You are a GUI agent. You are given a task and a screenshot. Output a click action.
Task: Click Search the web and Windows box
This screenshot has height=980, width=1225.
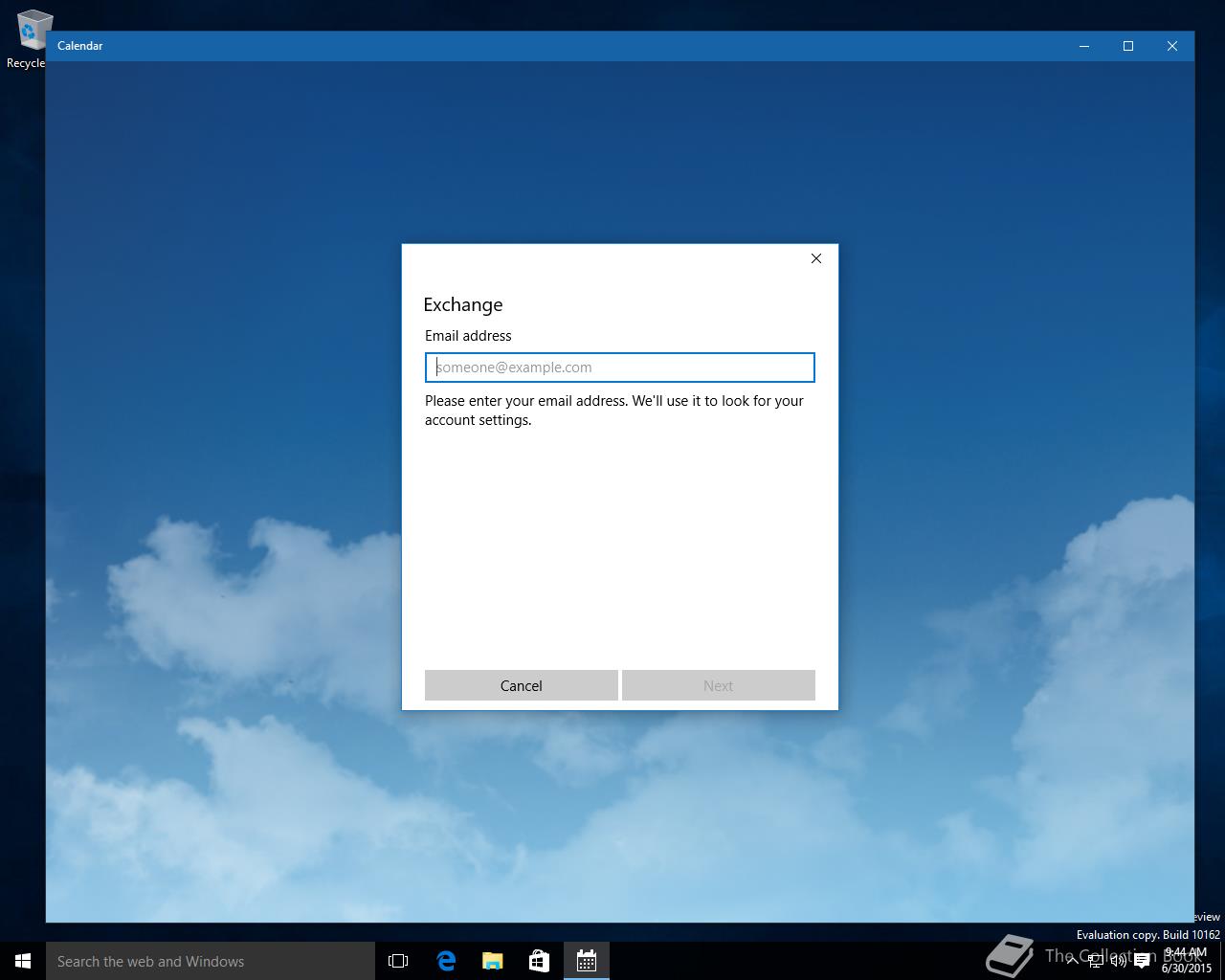211,961
